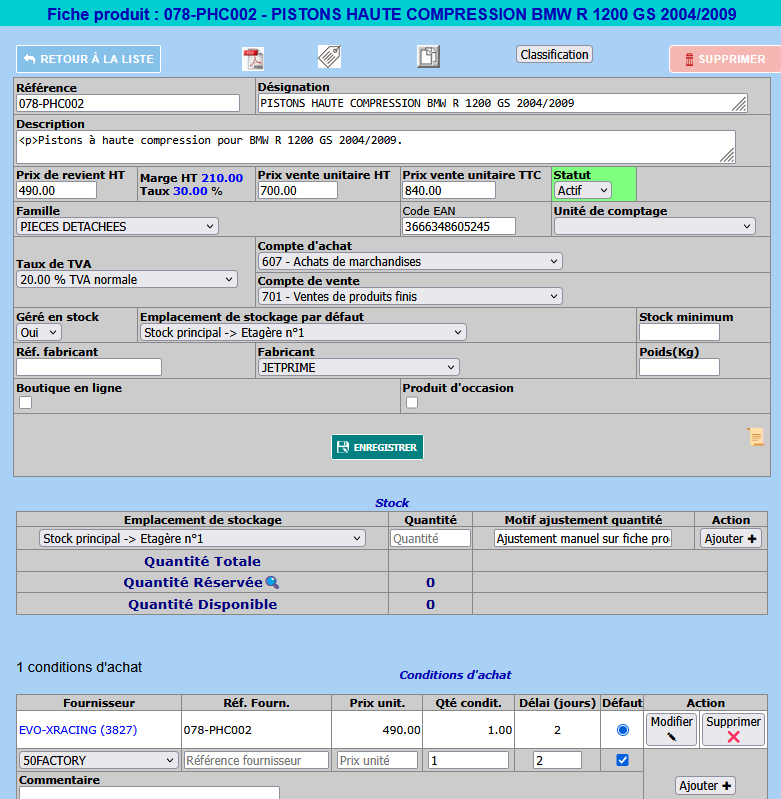Select the Défaut radio for EVO-XRACING

pyautogui.click(x=623, y=730)
